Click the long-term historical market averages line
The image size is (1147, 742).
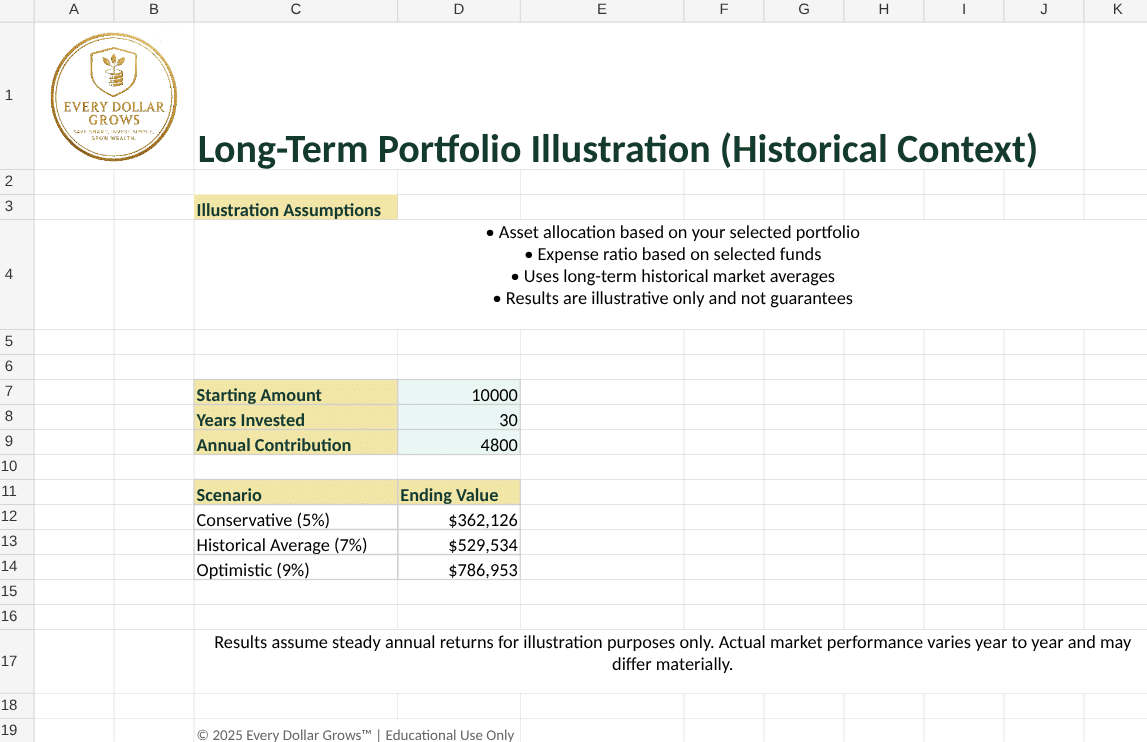coord(673,277)
